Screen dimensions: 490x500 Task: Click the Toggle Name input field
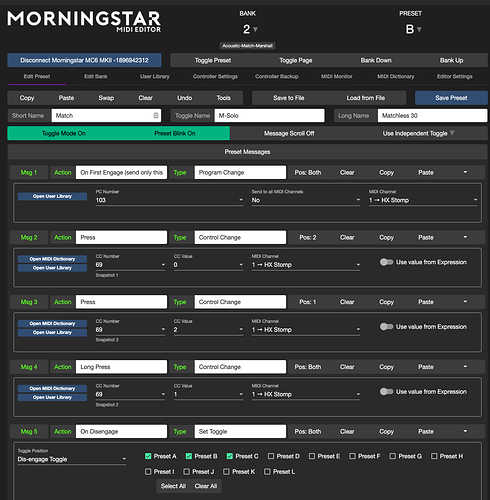coord(269,115)
